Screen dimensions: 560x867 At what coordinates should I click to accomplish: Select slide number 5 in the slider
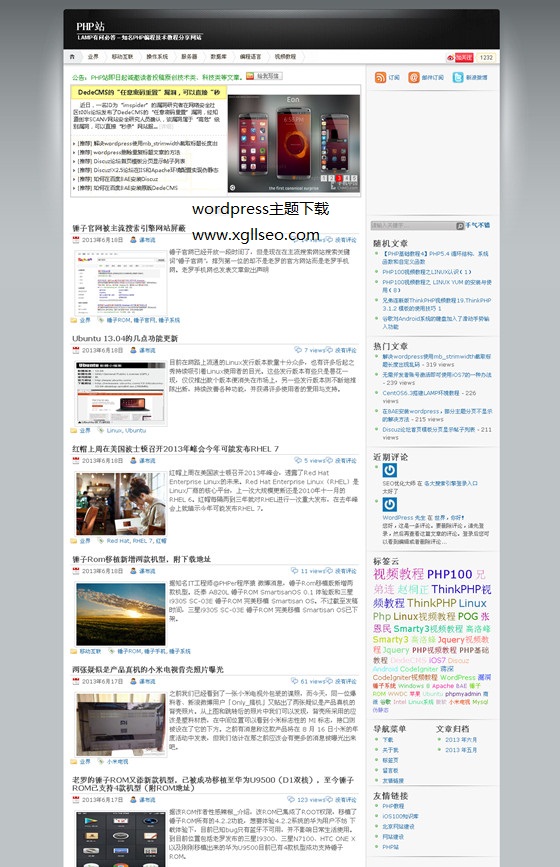pyautogui.click(x=354, y=179)
